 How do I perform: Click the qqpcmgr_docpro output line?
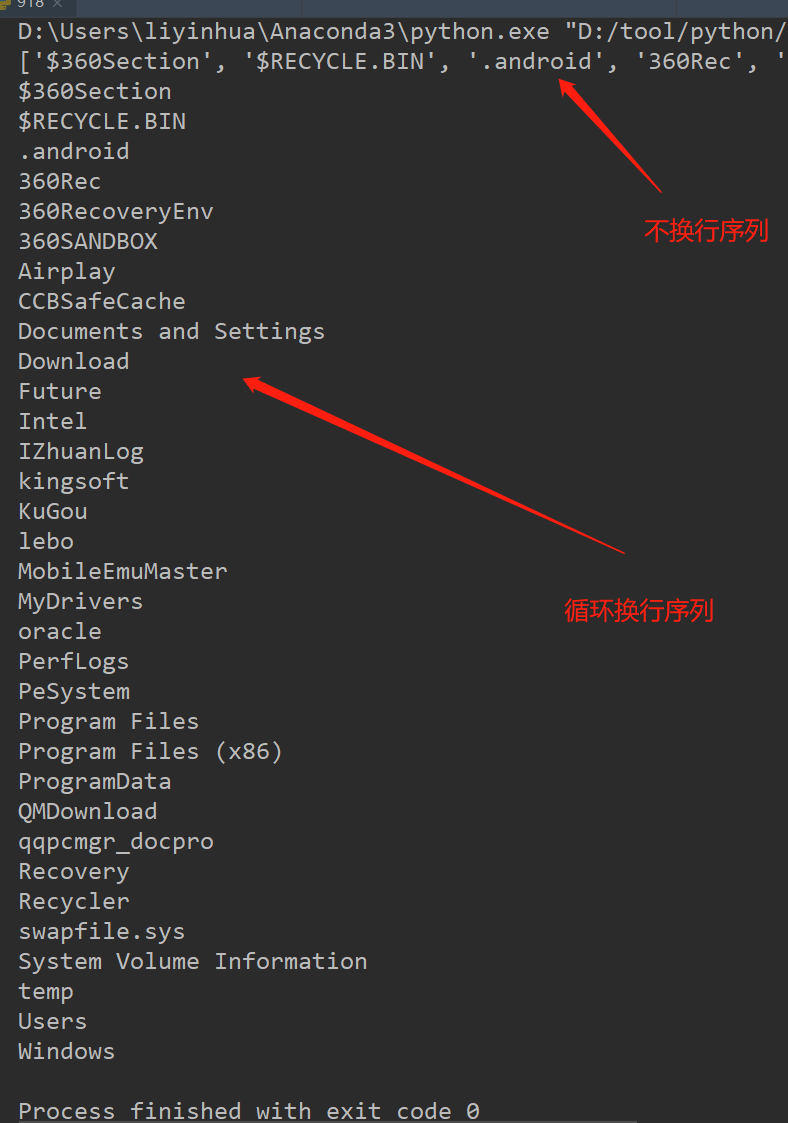116,842
